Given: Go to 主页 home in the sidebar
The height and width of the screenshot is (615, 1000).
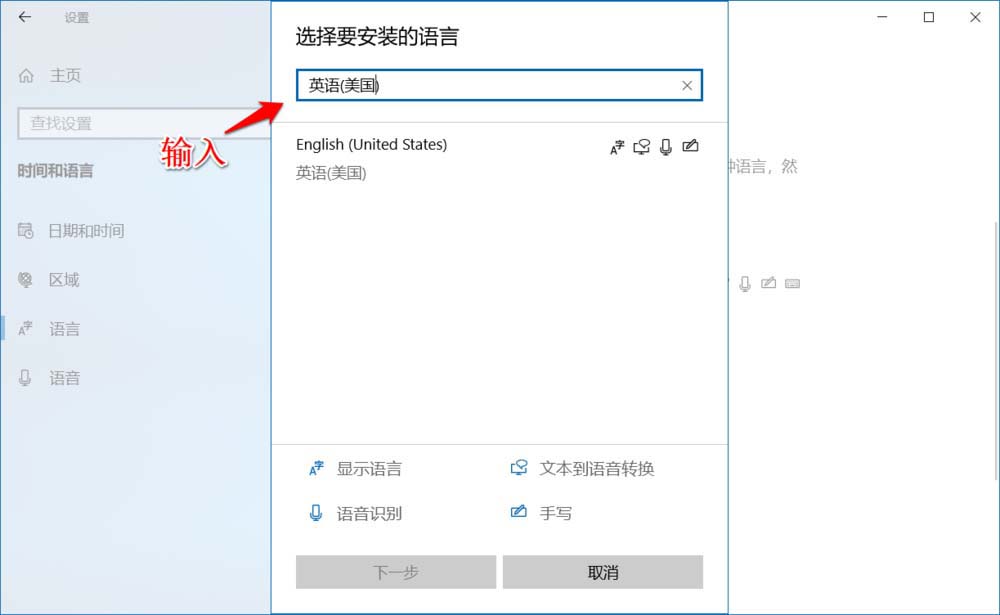Looking at the screenshot, I should pos(64,75).
